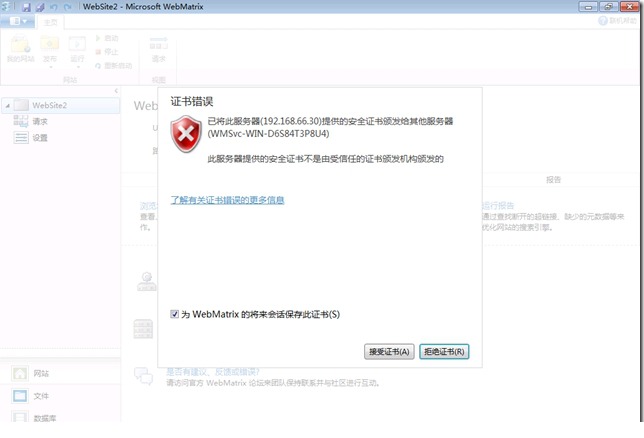644x438 pixels.
Task: Open the Run Report (运行报告) link
Action: [x=498, y=205]
